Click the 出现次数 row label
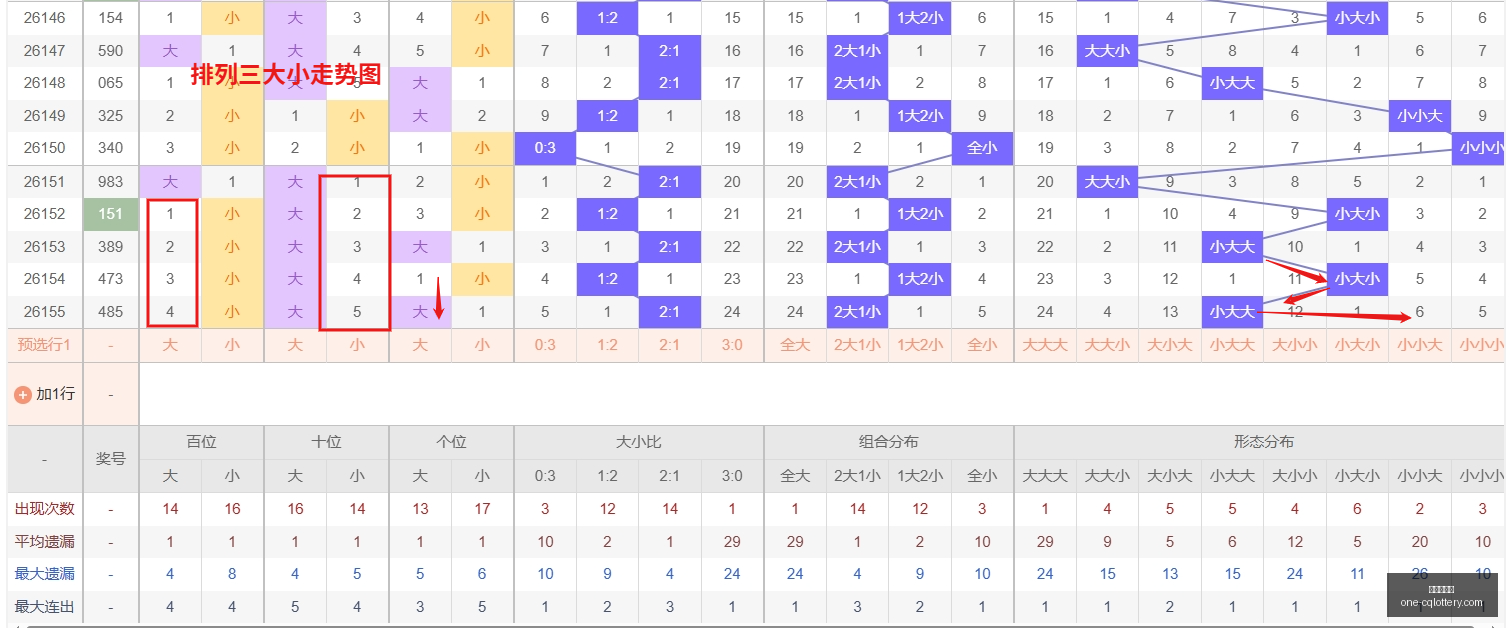1509x628 pixels. click(44, 509)
